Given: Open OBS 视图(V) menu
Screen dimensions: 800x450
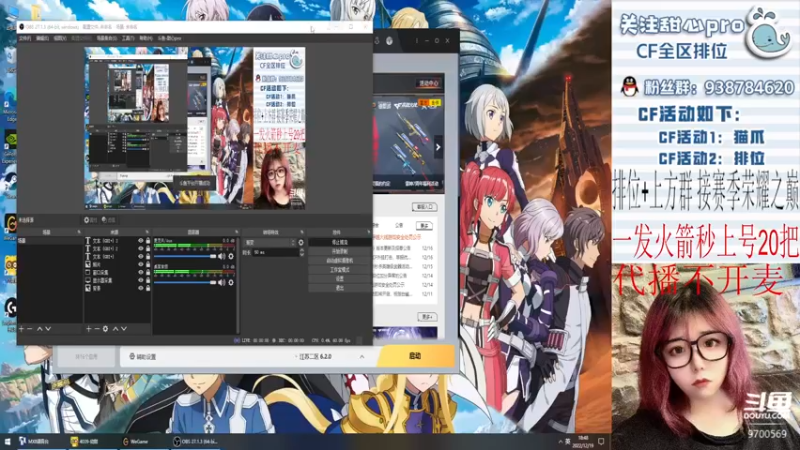Looking at the screenshot, I should 60,38.
